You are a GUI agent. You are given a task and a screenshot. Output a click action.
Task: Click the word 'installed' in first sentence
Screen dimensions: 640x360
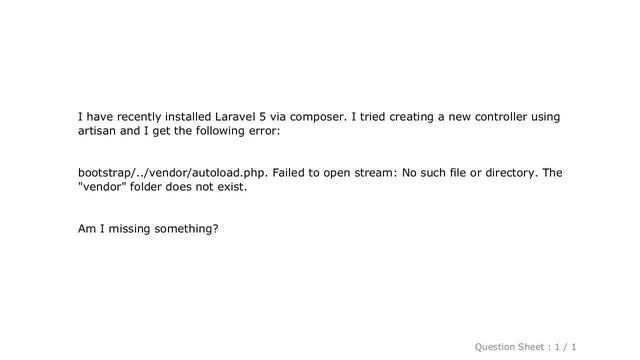[x=188, y=117]
